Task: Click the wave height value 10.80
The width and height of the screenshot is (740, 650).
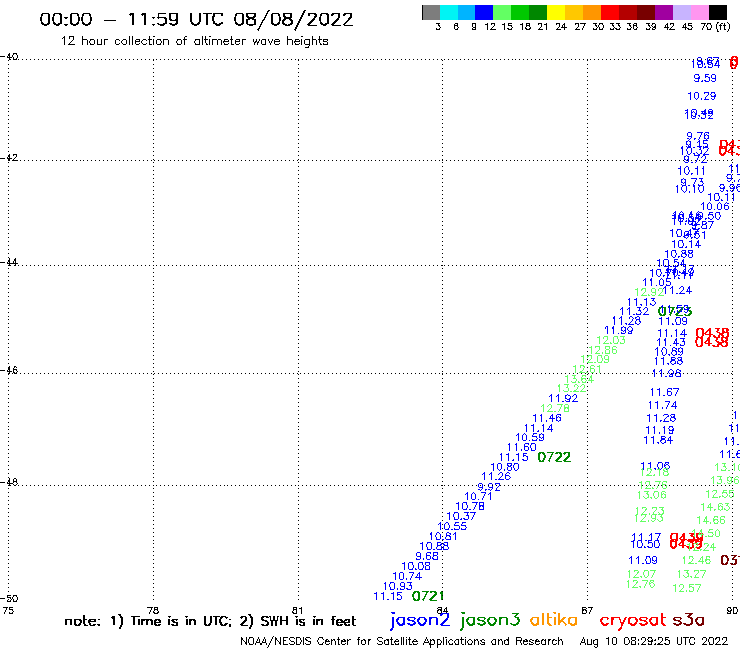Action: (x=505, y=467)
